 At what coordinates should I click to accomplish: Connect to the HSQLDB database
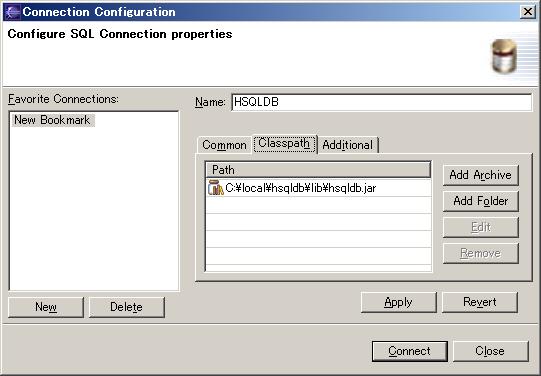point(410,351)
